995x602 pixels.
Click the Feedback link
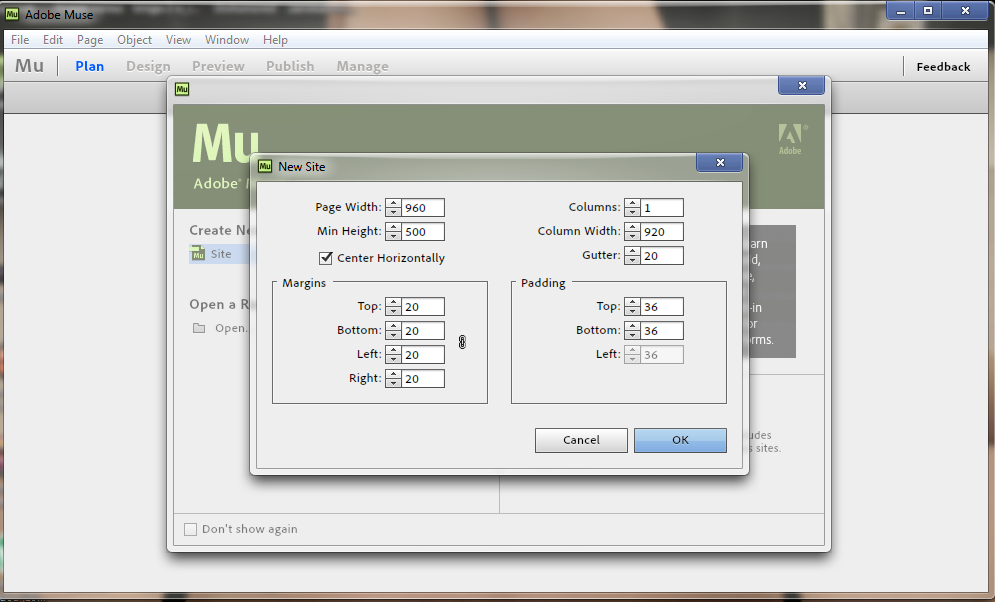[x=943, y=67]
